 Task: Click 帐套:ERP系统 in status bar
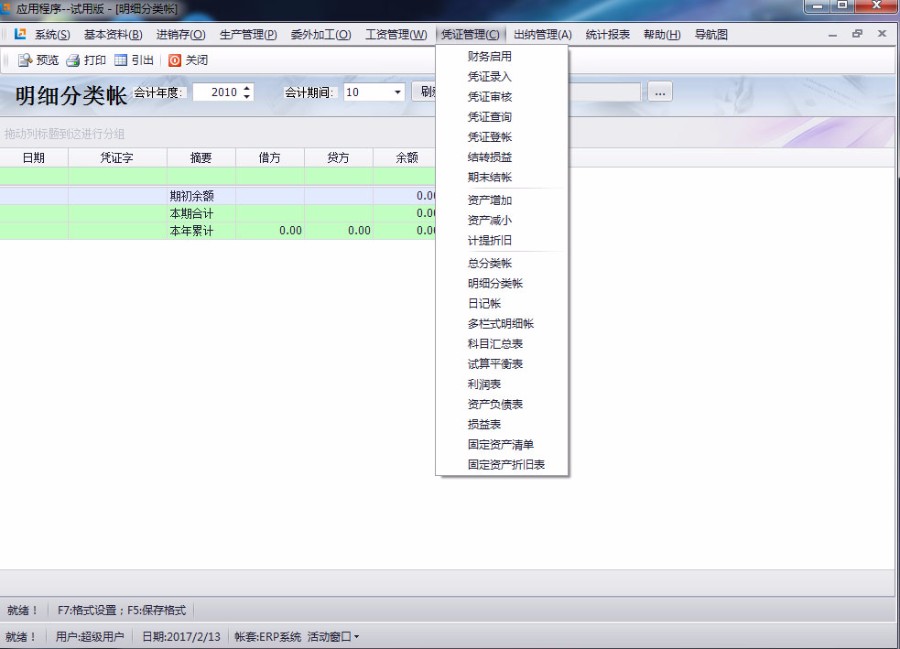(267, 636)
